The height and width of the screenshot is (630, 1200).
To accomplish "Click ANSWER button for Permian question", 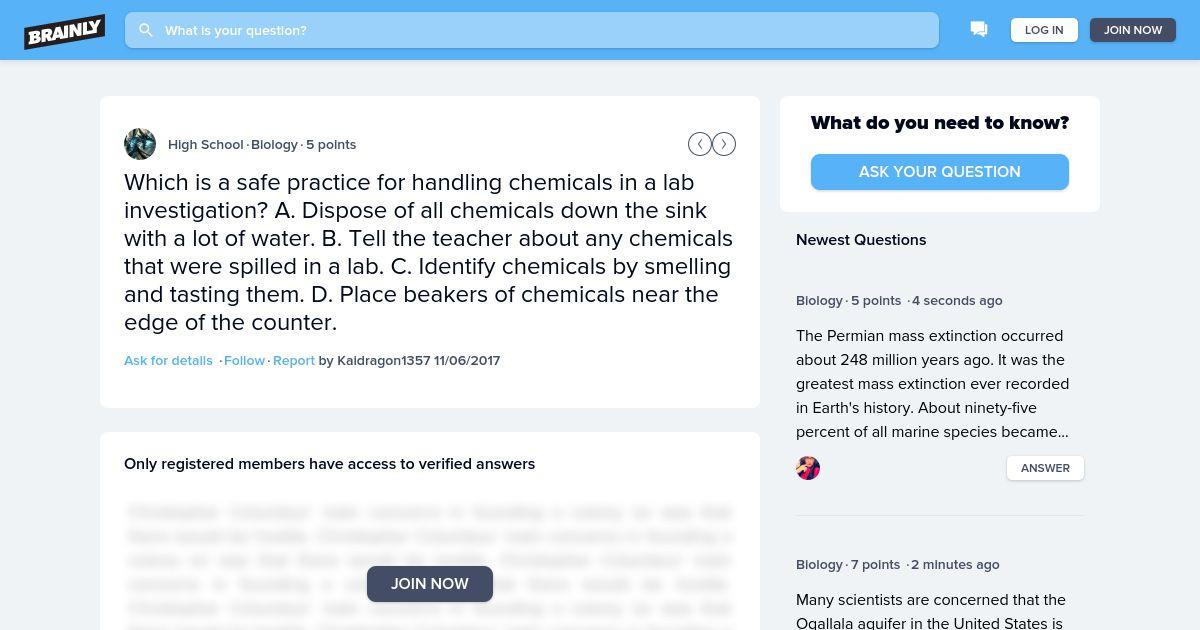I will (x=1045, y=468).
